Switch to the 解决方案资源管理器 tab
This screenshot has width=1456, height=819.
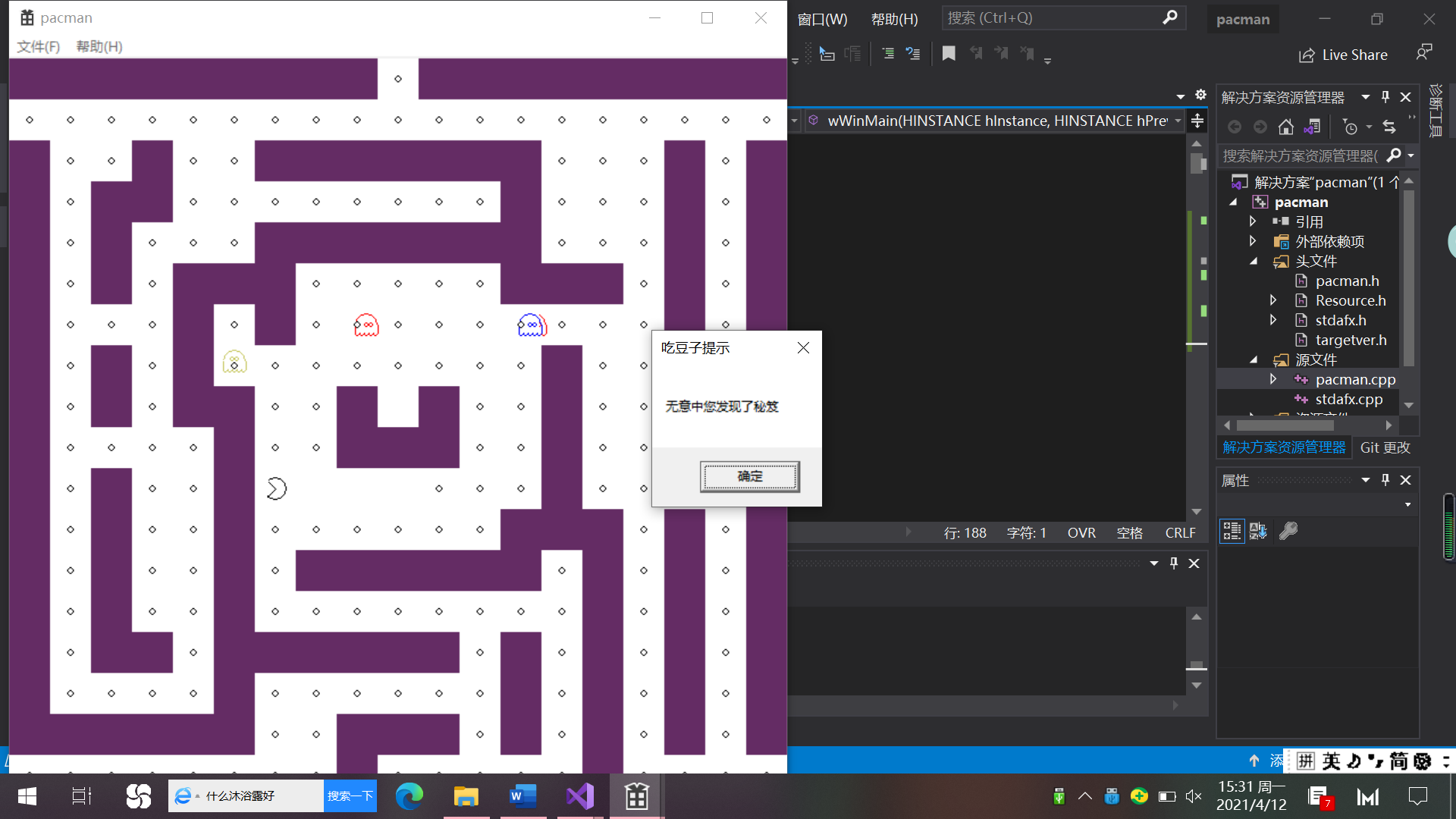coord(1284,447)
